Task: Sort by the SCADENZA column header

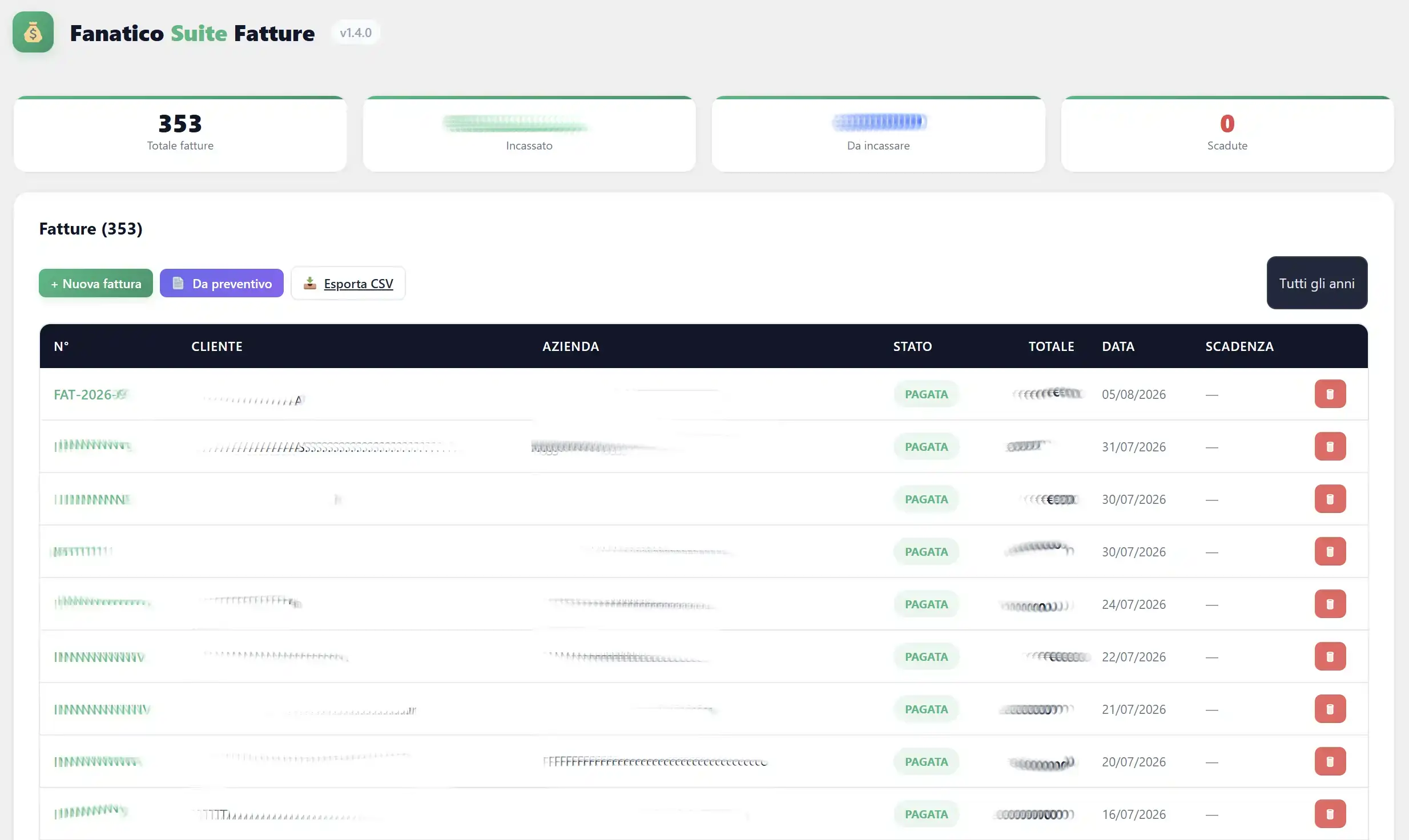Action: tap(1239, 346)
